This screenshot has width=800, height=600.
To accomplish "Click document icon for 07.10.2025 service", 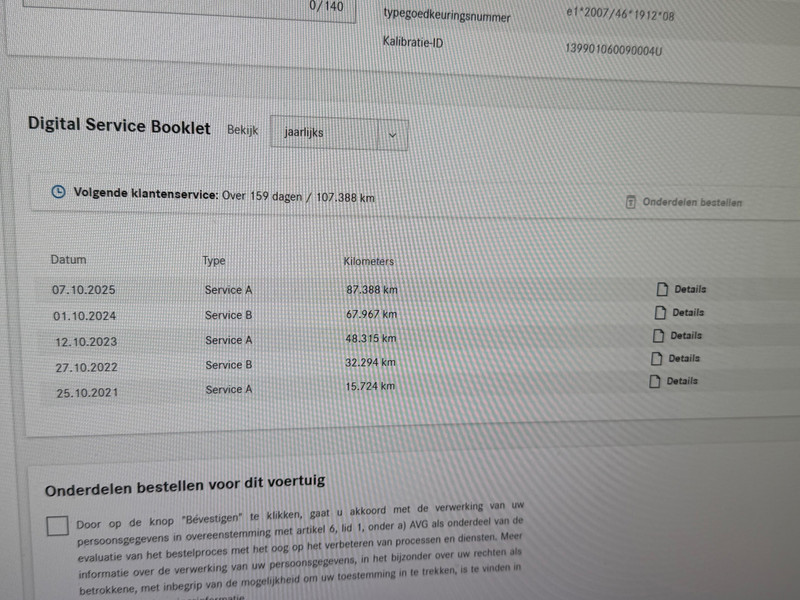I will [660, 289].
